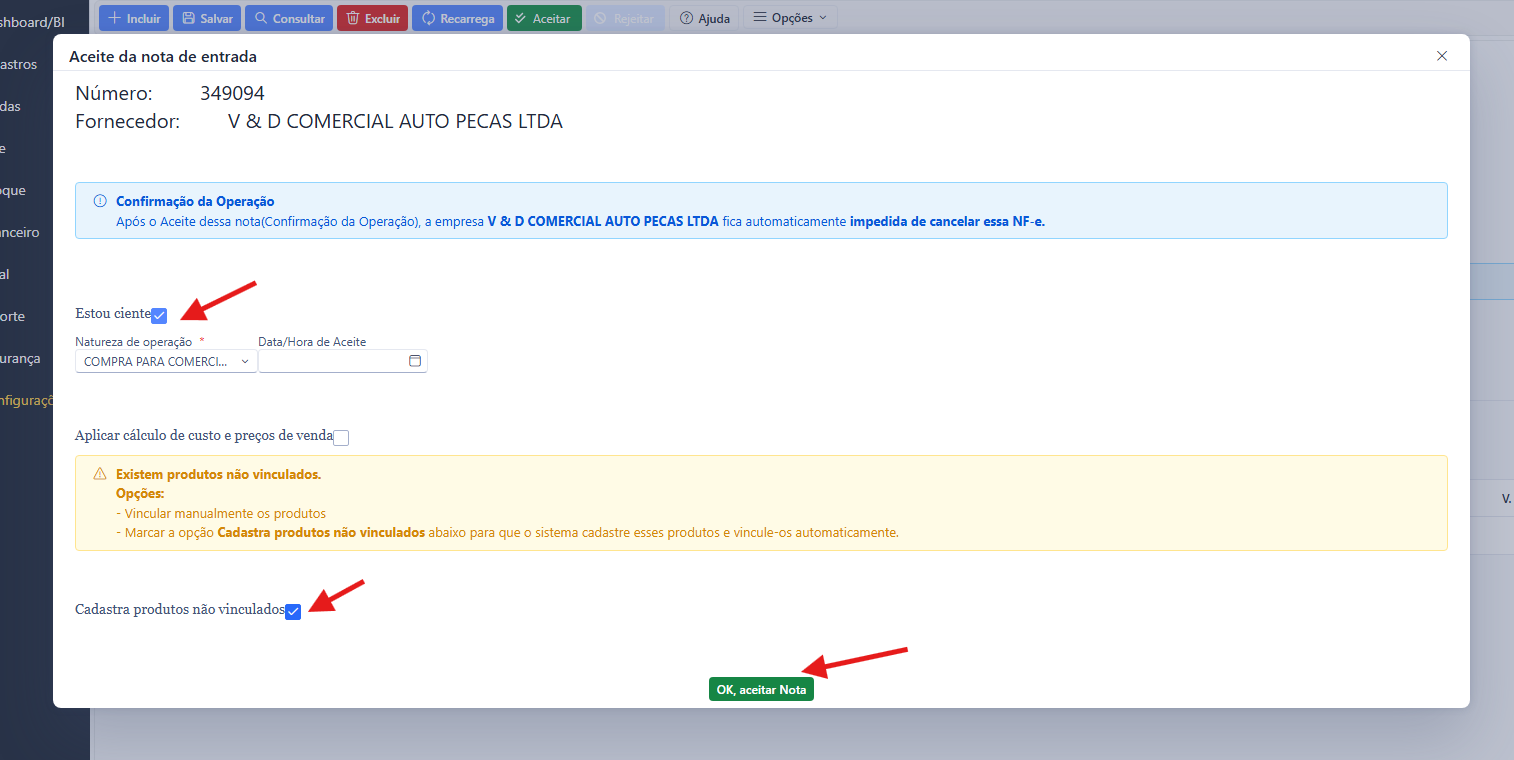Click the disabled Rejeitar toolbar button
Screen dimensions: 1514x760
624,18
